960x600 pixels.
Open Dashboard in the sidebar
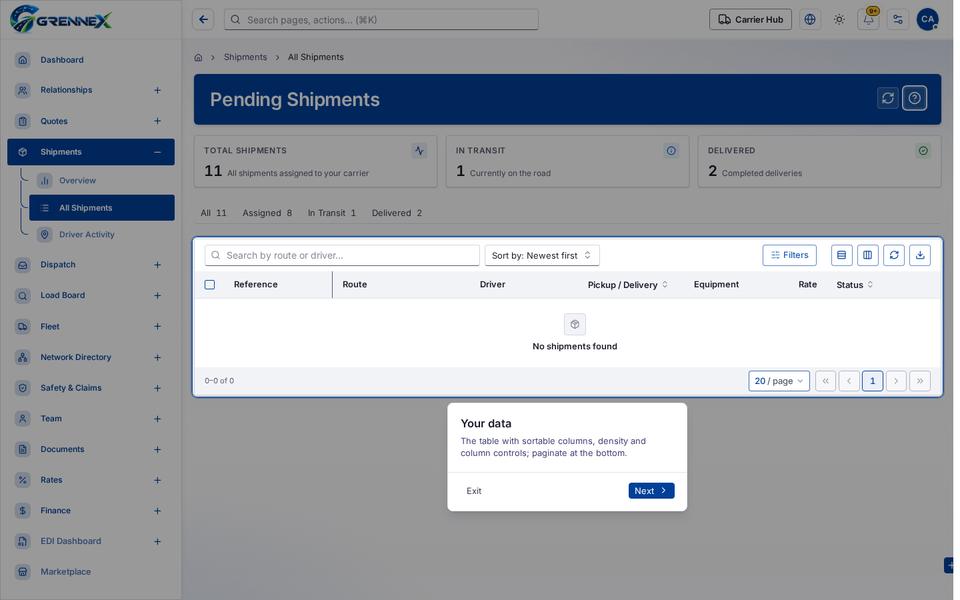[x=91, y=60]
